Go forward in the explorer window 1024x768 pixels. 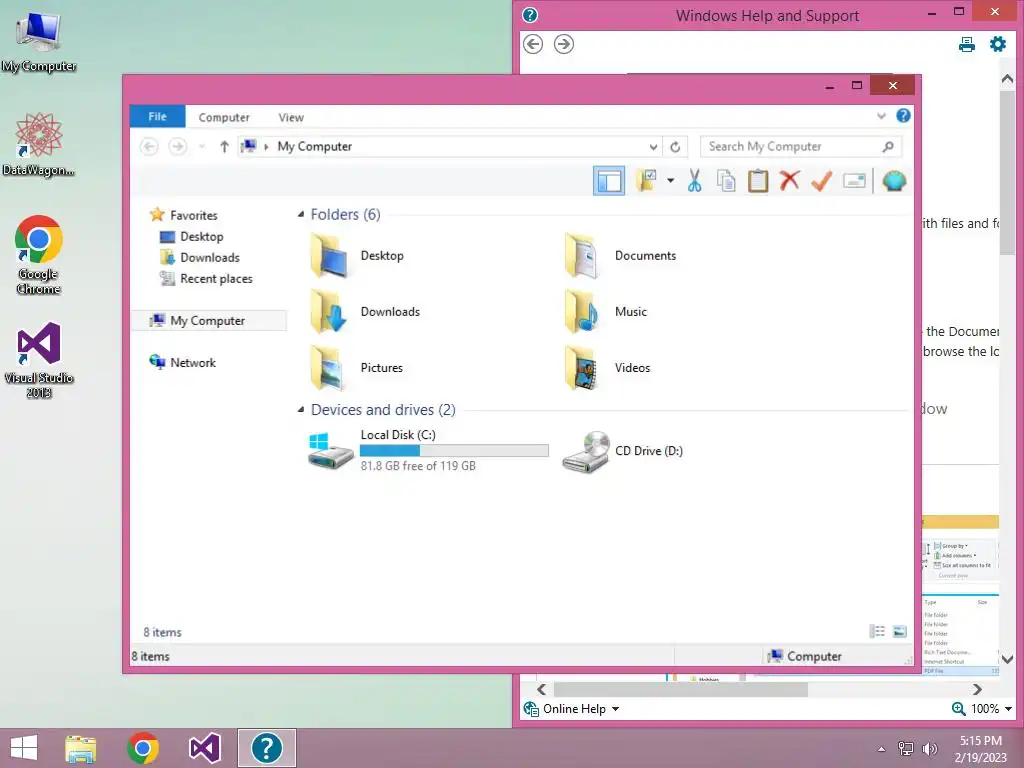[x=178, y=146]
